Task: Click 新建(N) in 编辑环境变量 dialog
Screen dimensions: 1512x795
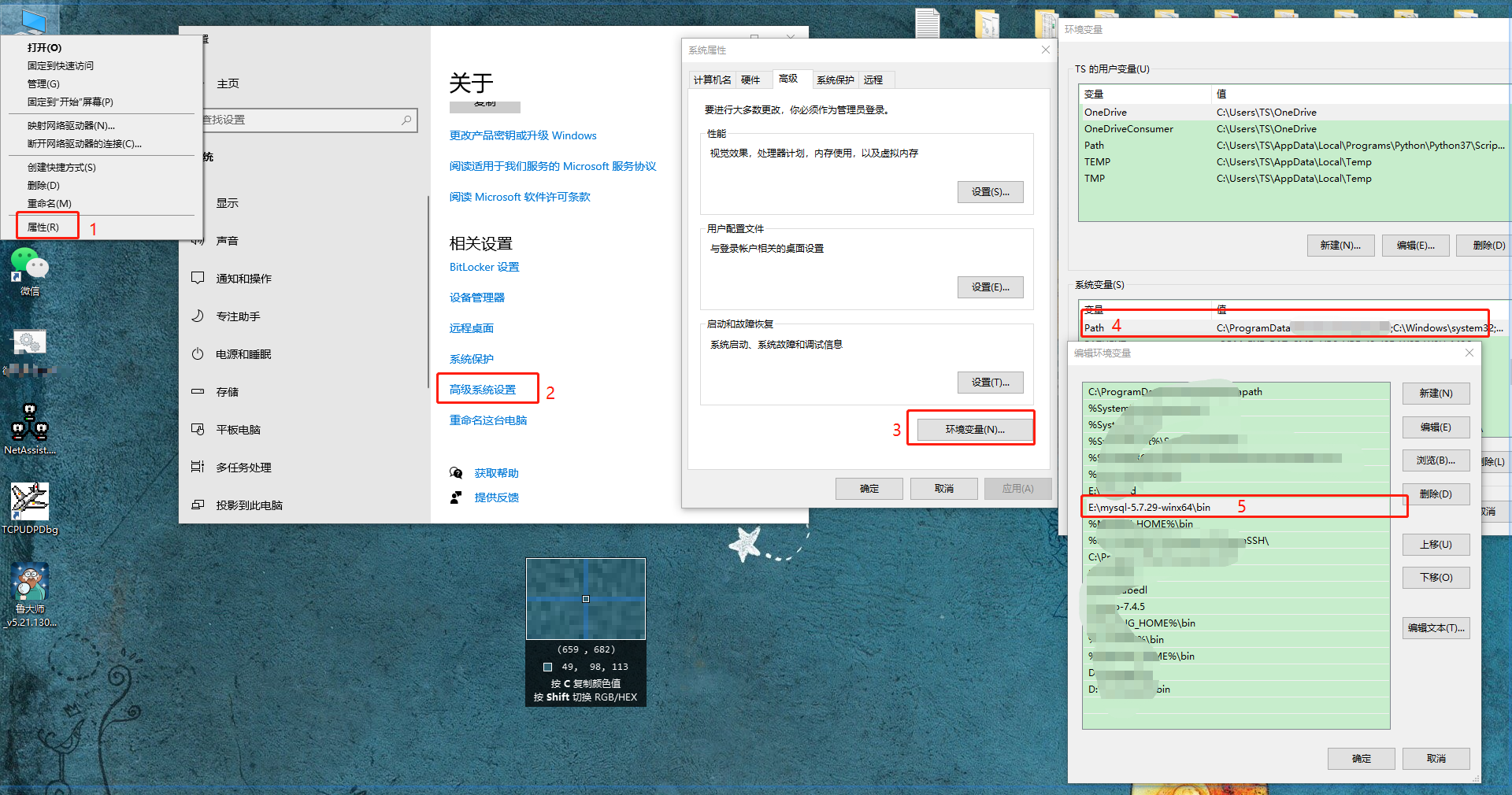Action: 1436,394
